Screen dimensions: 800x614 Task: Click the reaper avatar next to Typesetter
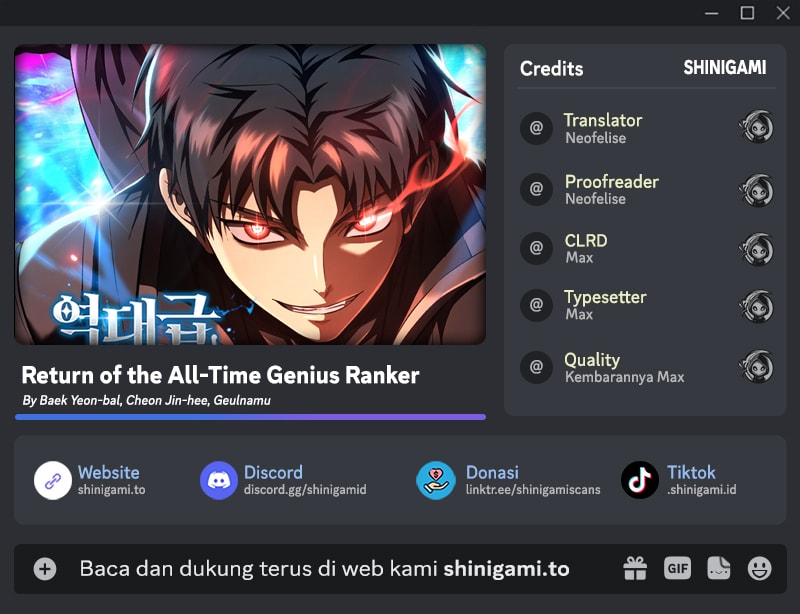coord(757,306)
